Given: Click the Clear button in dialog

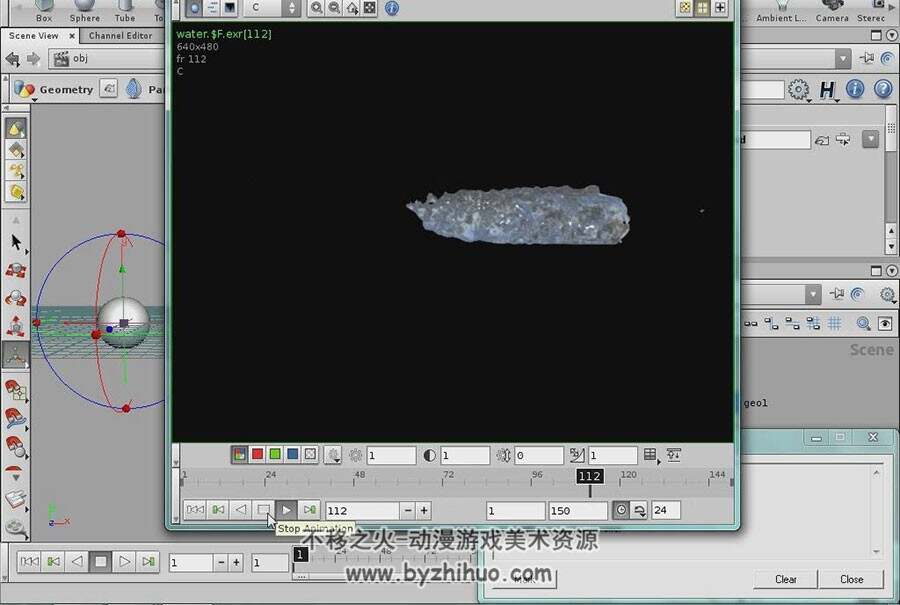Looking at the screenshot, I should tap(785, 579).
